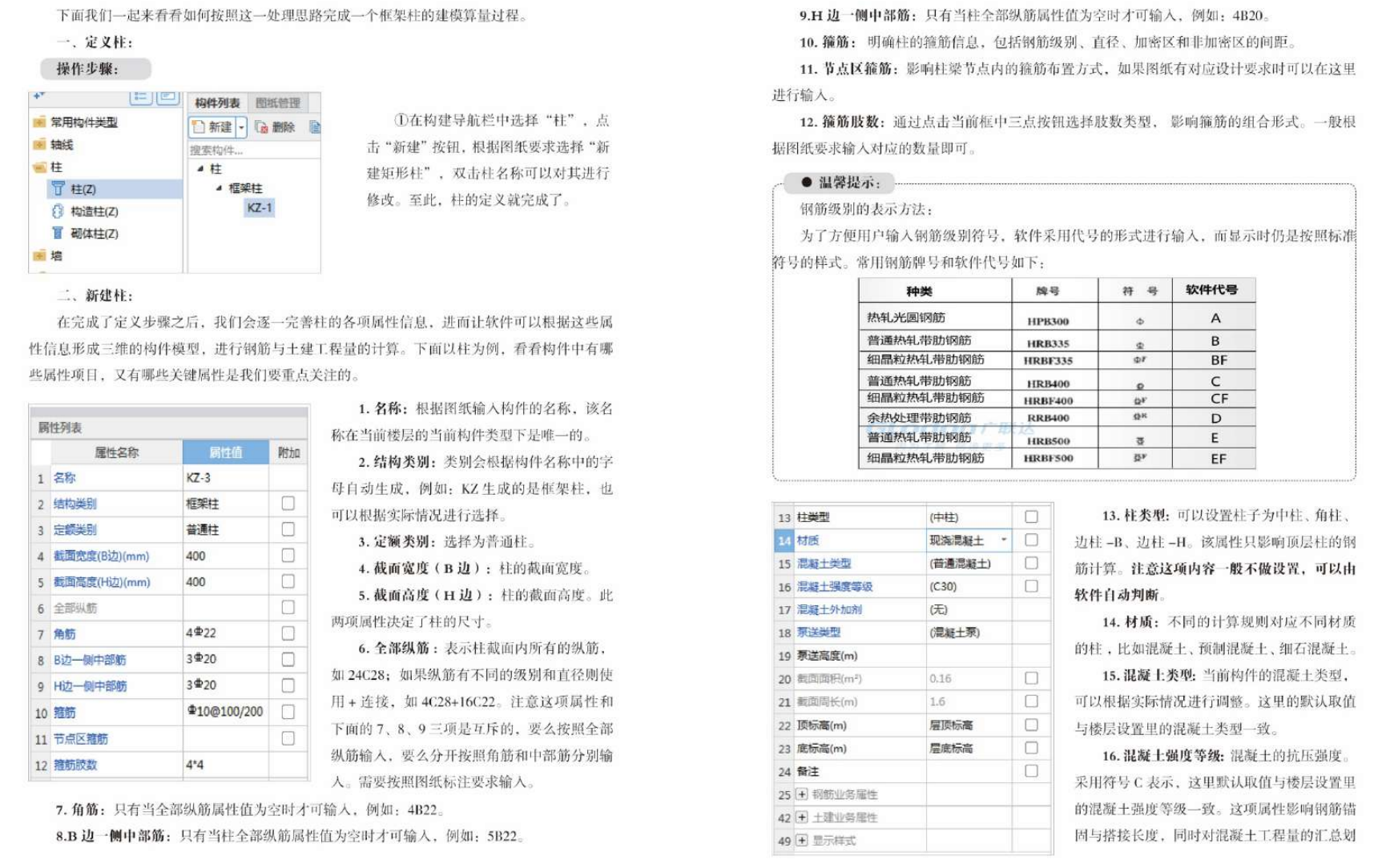Check the 附加 box for 材质
Image resolution: width=1382 pixels, height=868 pixels.
coord(1031,540)
